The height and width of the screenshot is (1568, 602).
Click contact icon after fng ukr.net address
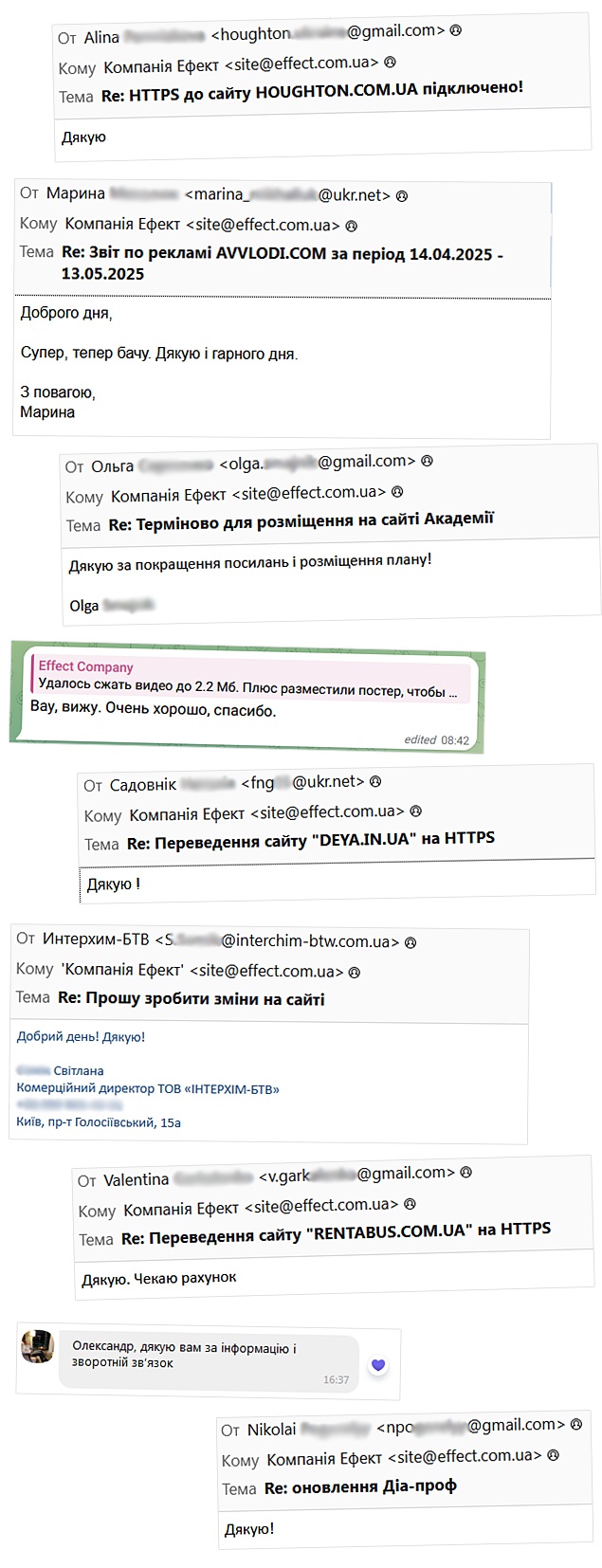(375, 782)
